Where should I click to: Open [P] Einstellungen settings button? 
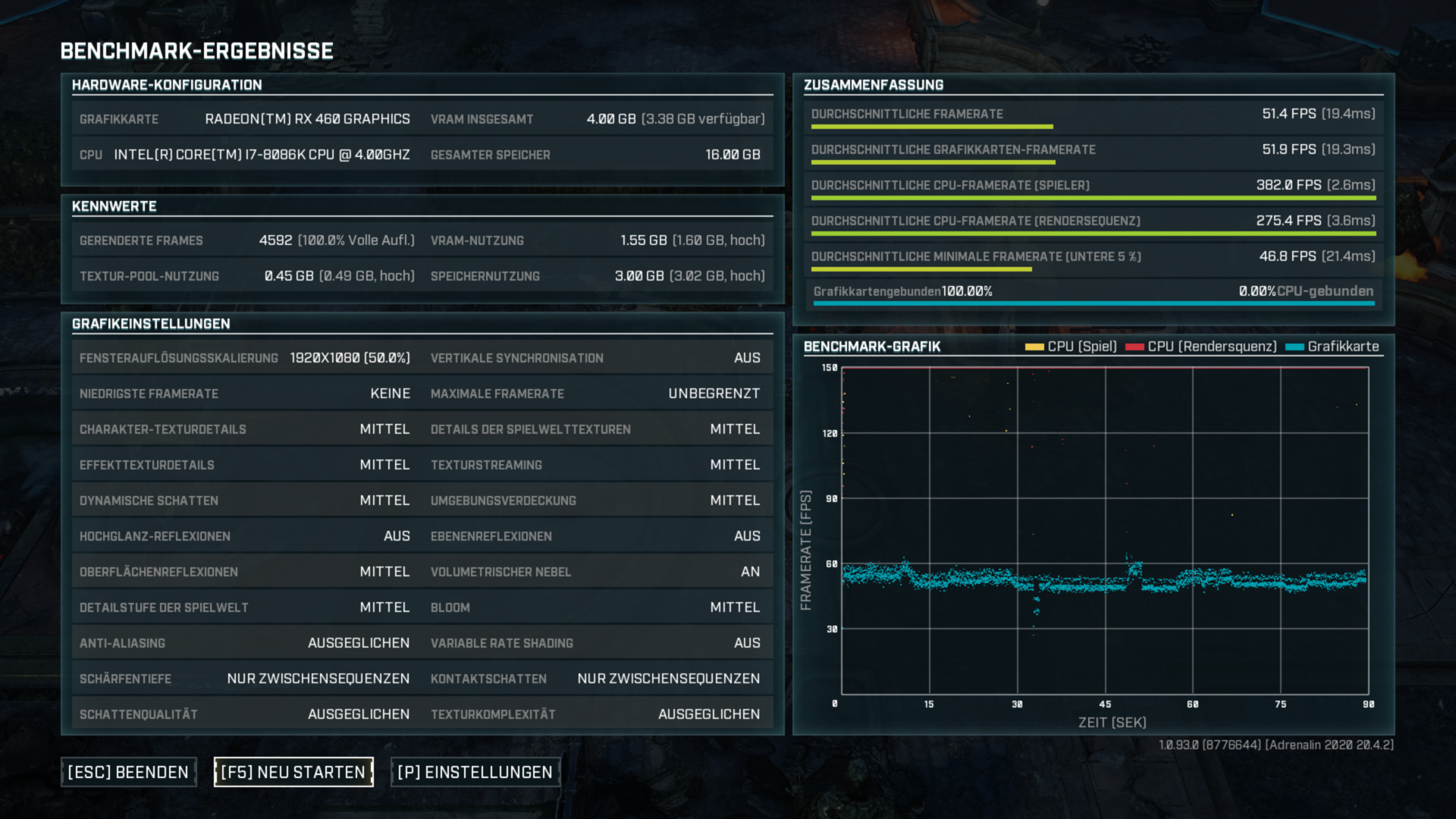[475, 772]
